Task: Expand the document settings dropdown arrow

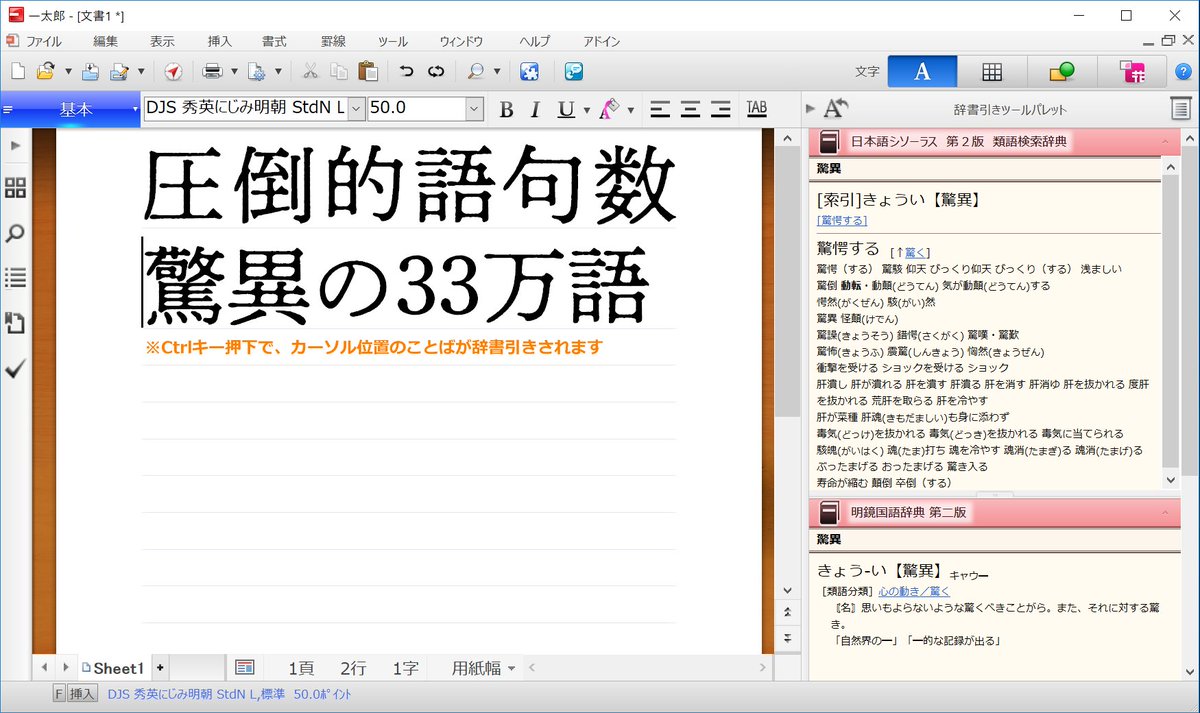Action: (x=278, y=71)
